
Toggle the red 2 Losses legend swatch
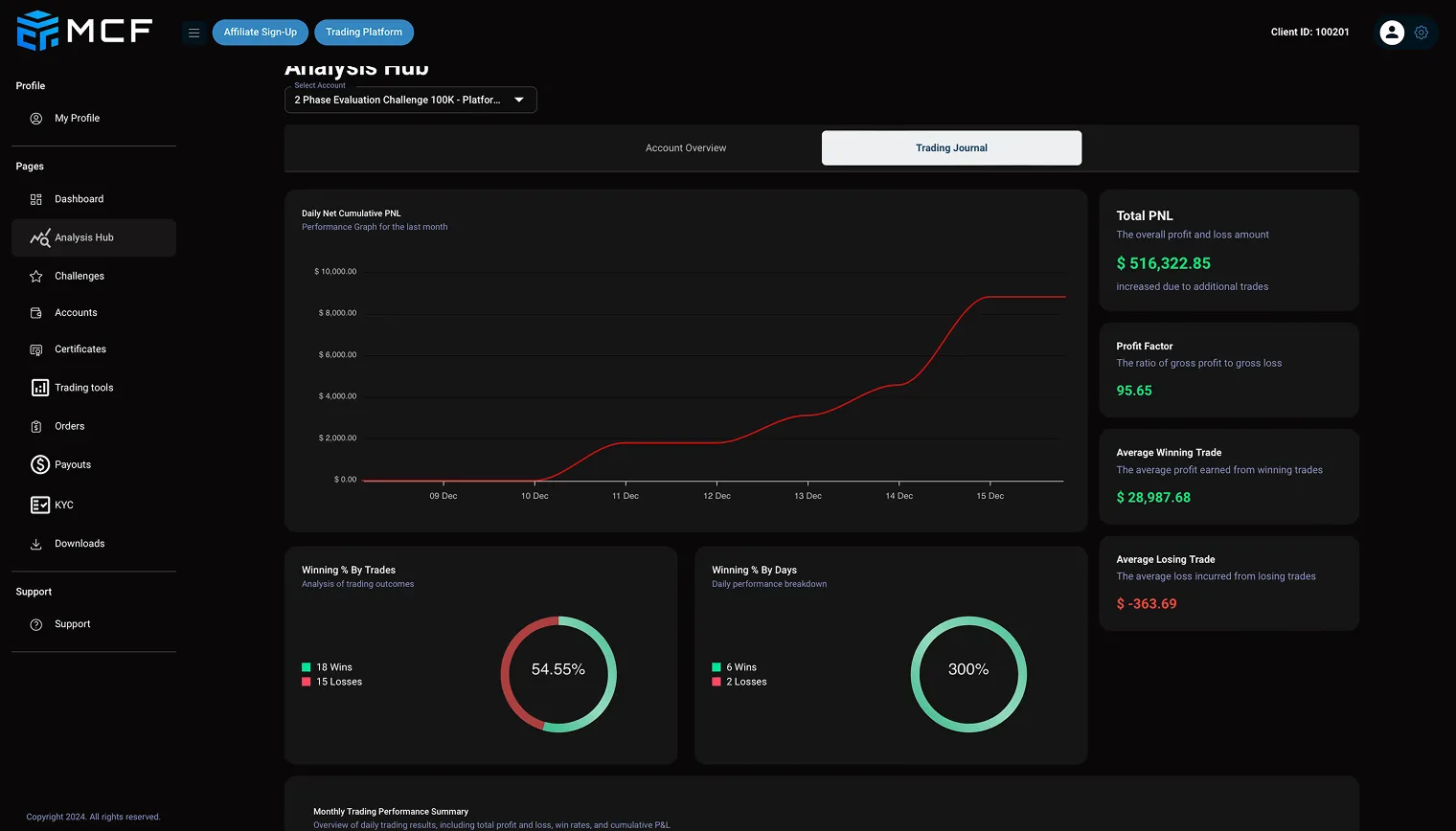[717, 682]
